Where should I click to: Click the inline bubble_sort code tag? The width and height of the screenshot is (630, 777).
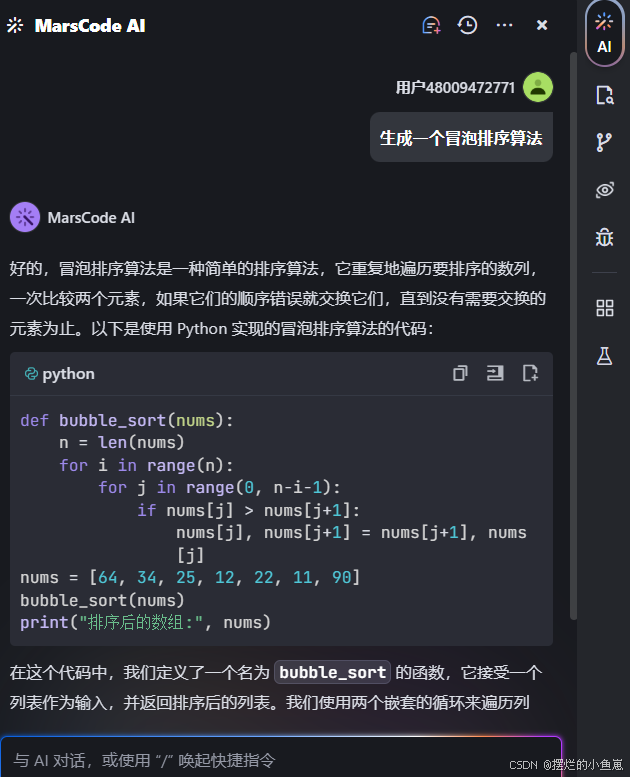[x=332, y=672]
